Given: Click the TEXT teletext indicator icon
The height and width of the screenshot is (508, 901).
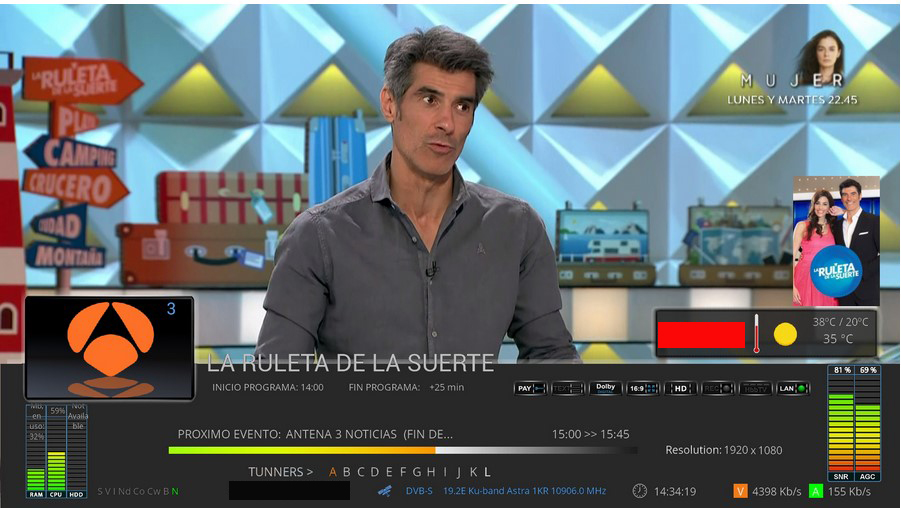Looking at the screenshot, I should (x=567, y=388).
